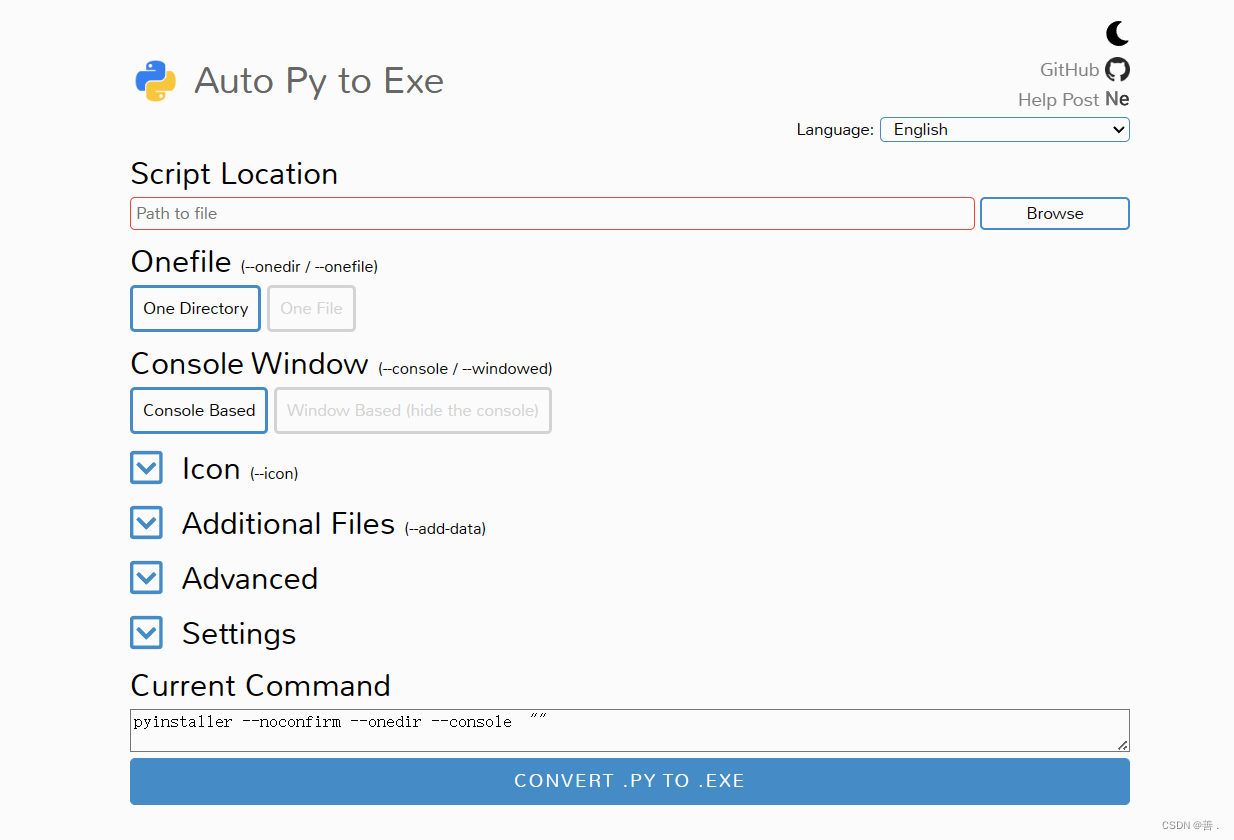Click the Onefile heading text
The width and height of the screenshot is (1234, 840).
coord(181,262)
